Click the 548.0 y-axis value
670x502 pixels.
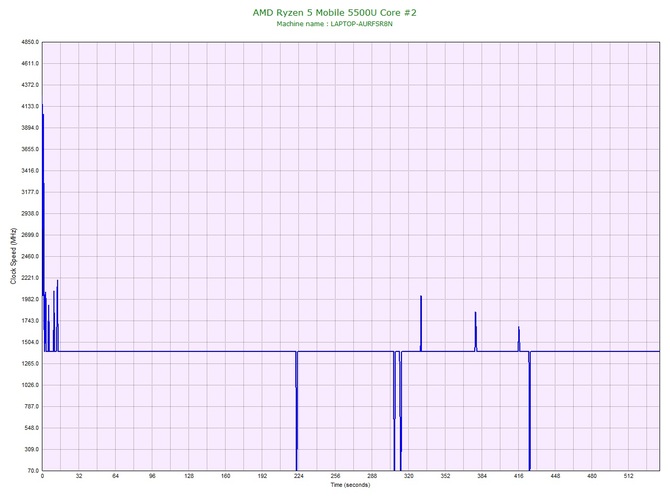tap(32, 428)
